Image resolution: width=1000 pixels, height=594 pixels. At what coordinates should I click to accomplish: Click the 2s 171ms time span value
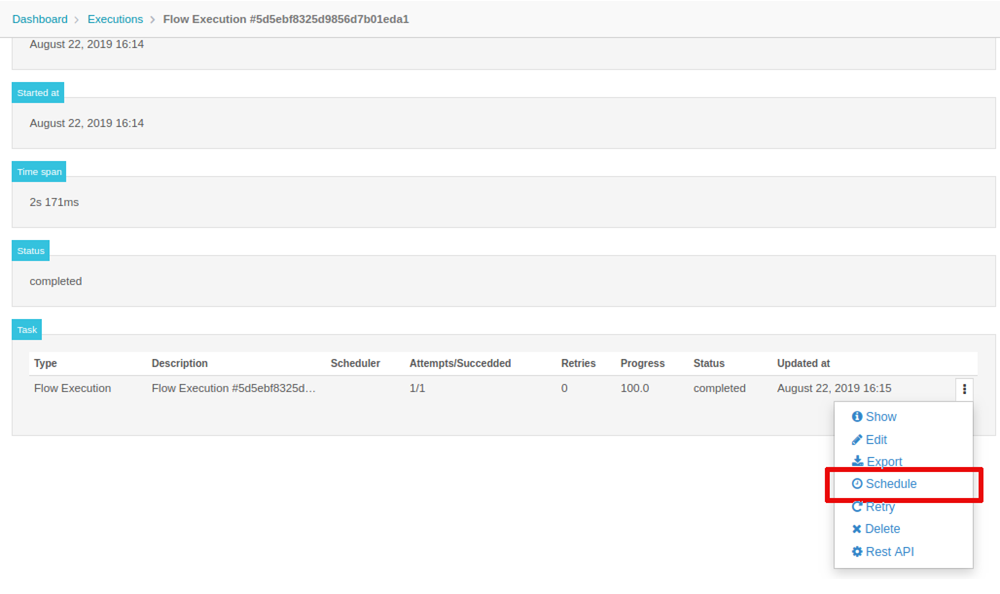tap(54, 202)
